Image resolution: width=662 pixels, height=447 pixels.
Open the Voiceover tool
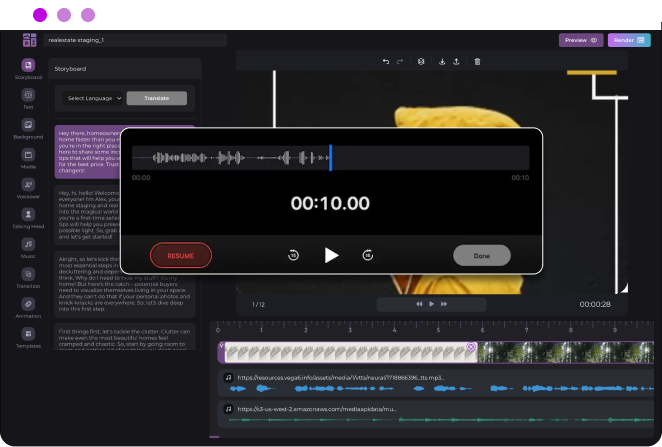pos(28,184)
